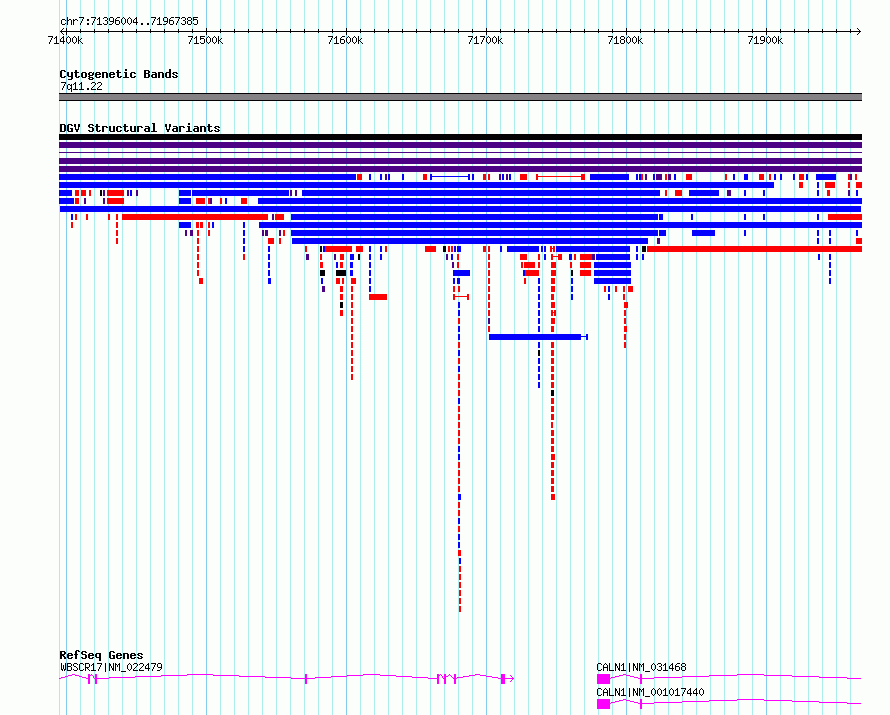Click the gray 7q11.22 cytogenetic band bar
The height and width of the screenshot is (715, 890).
tap(460, 97)
